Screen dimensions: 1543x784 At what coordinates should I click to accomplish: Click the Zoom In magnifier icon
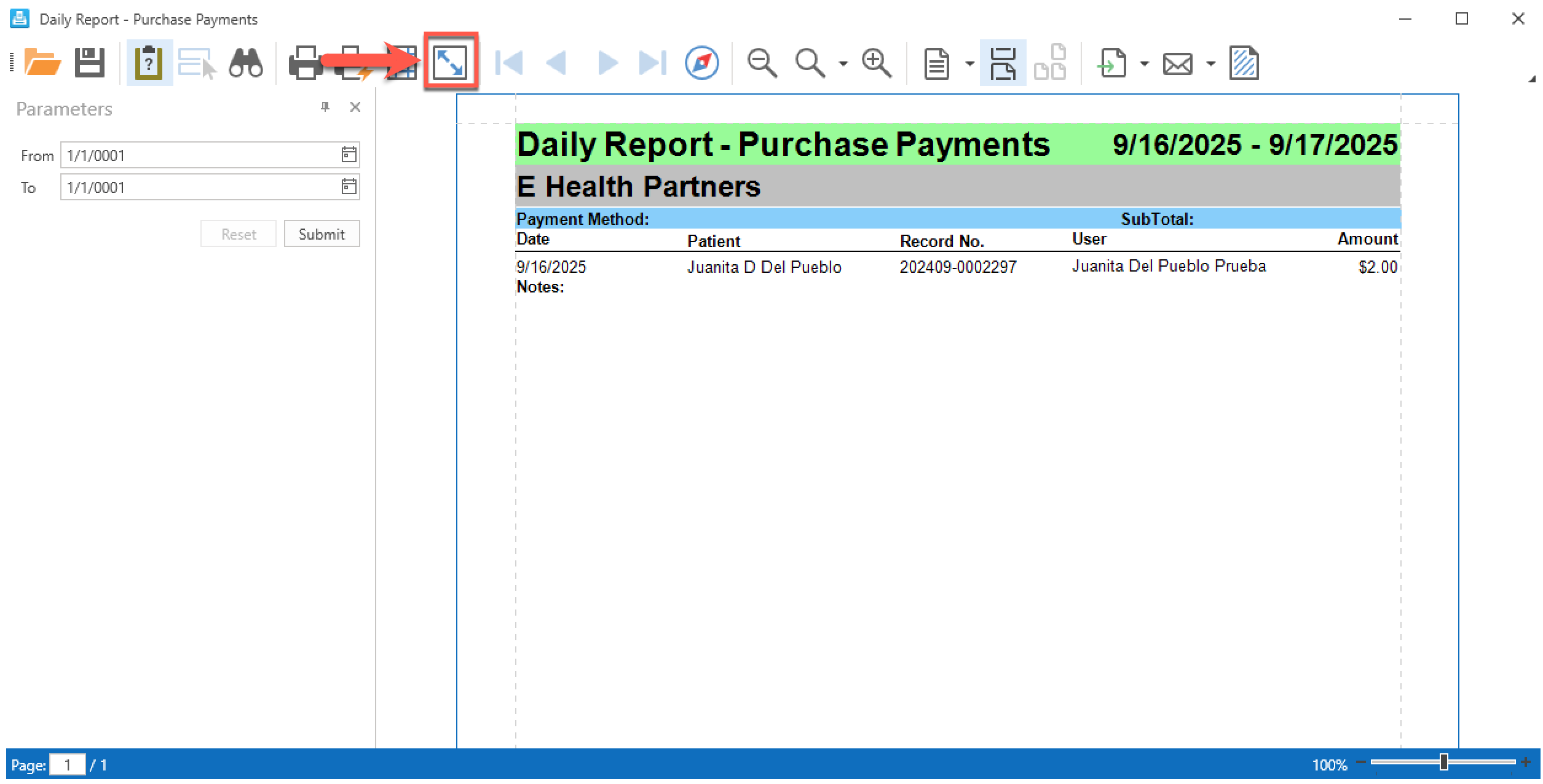tap(876, 63)
